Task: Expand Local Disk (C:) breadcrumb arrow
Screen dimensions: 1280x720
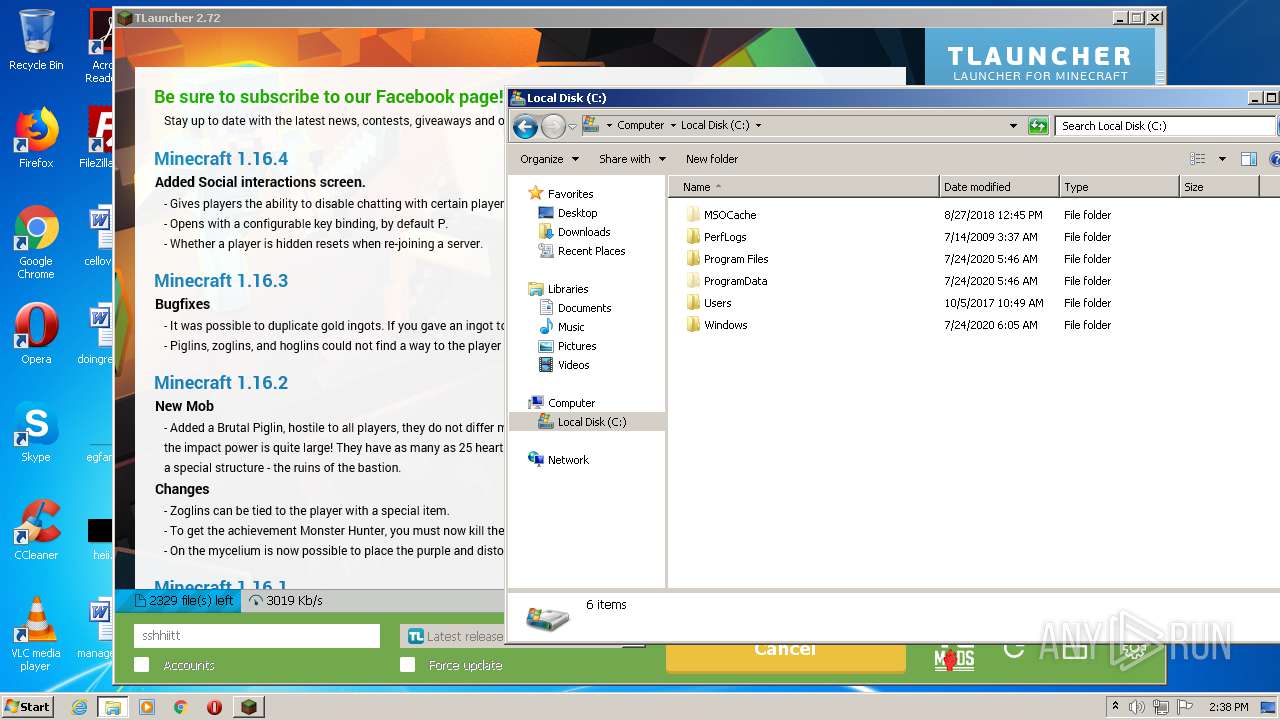Action: 758,126
